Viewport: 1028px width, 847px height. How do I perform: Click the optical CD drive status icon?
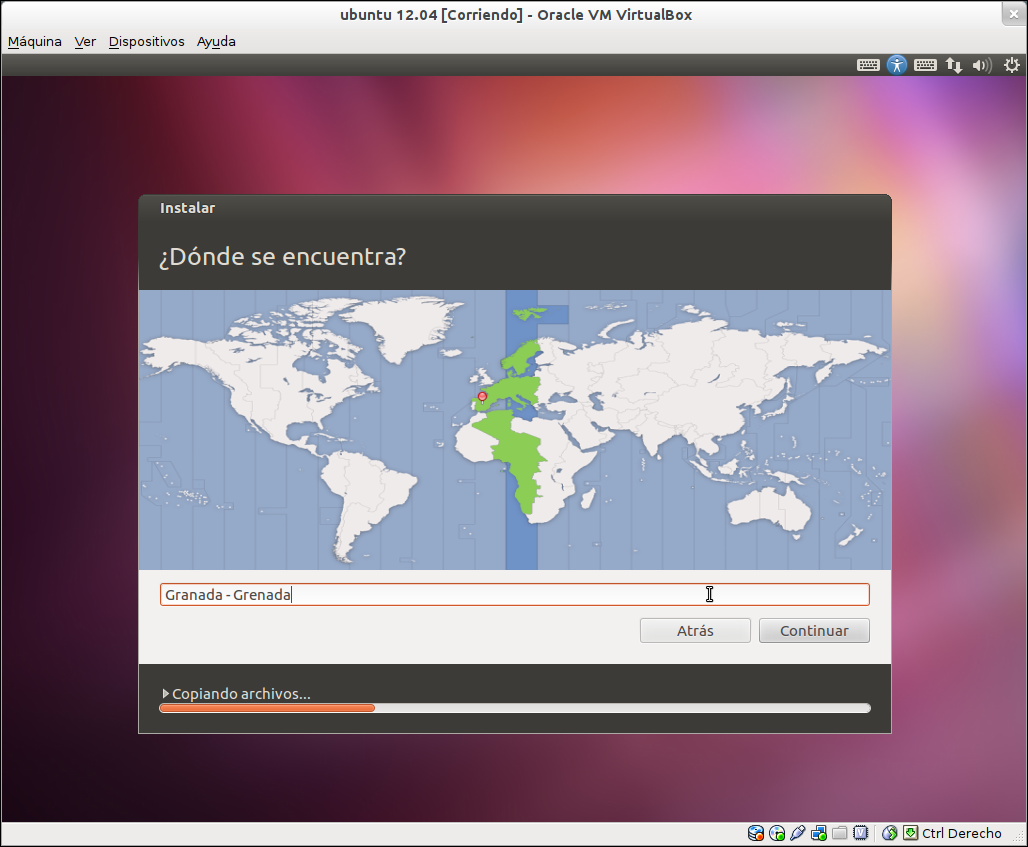pos(777,833)
